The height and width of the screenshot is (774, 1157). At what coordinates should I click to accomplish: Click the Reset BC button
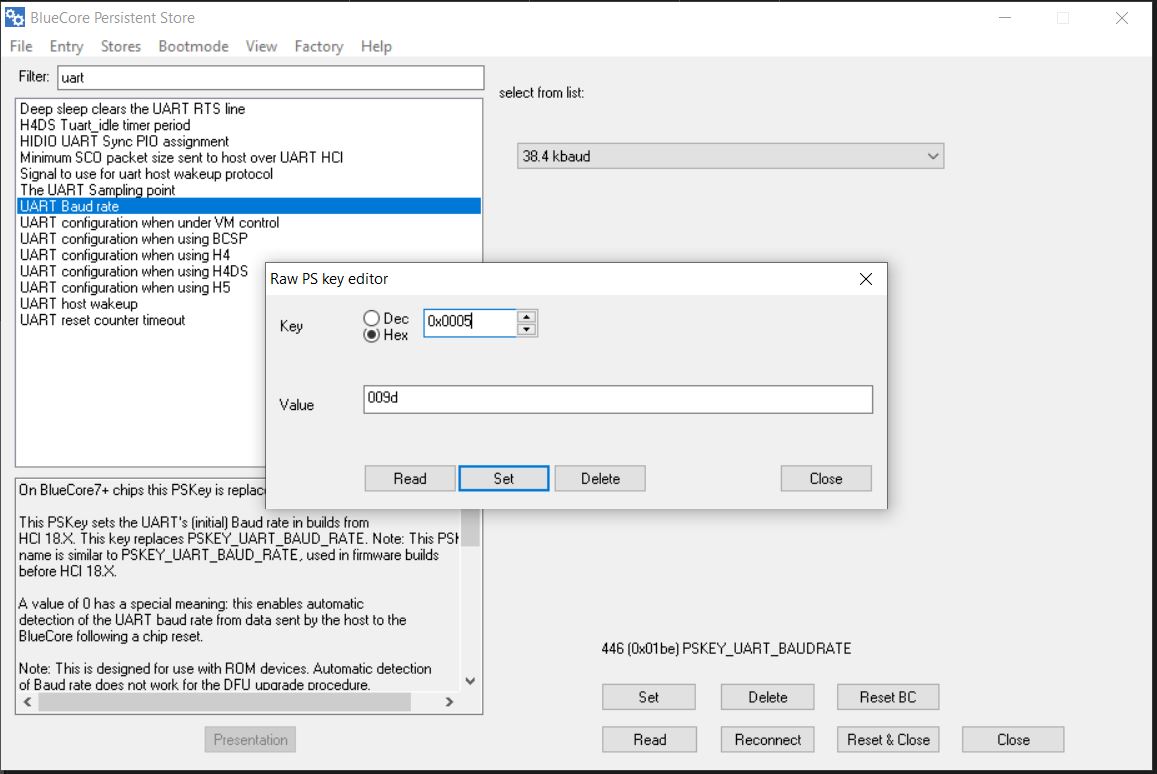click(888, 697)
